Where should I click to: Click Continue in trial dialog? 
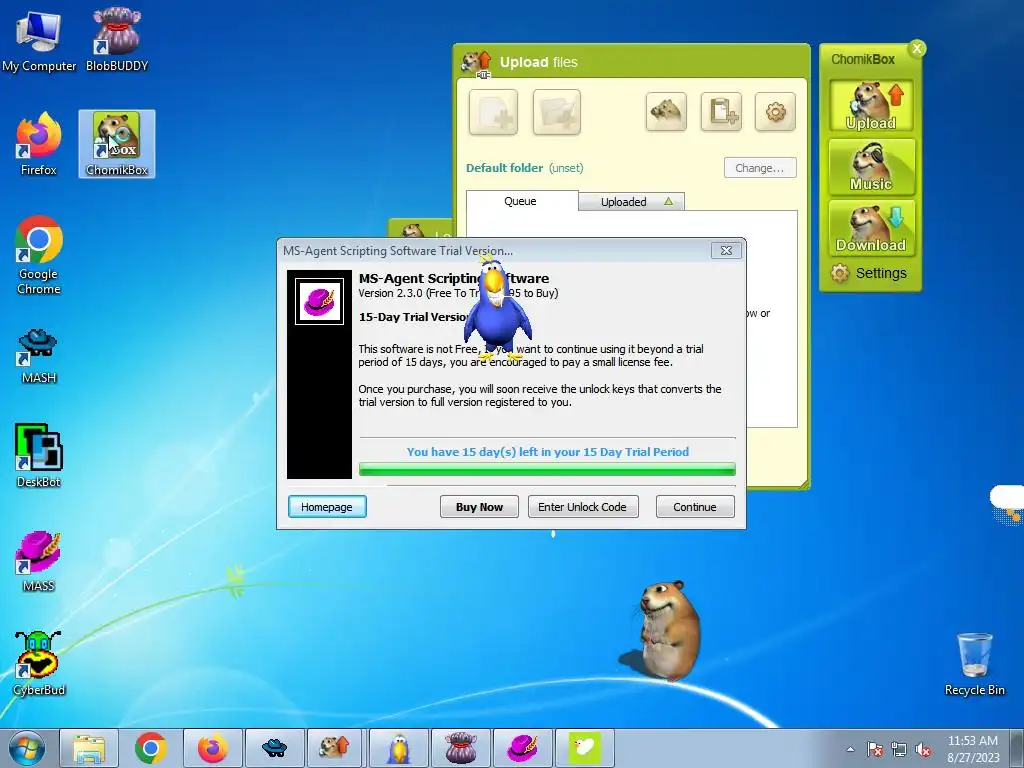coord(695,507)
